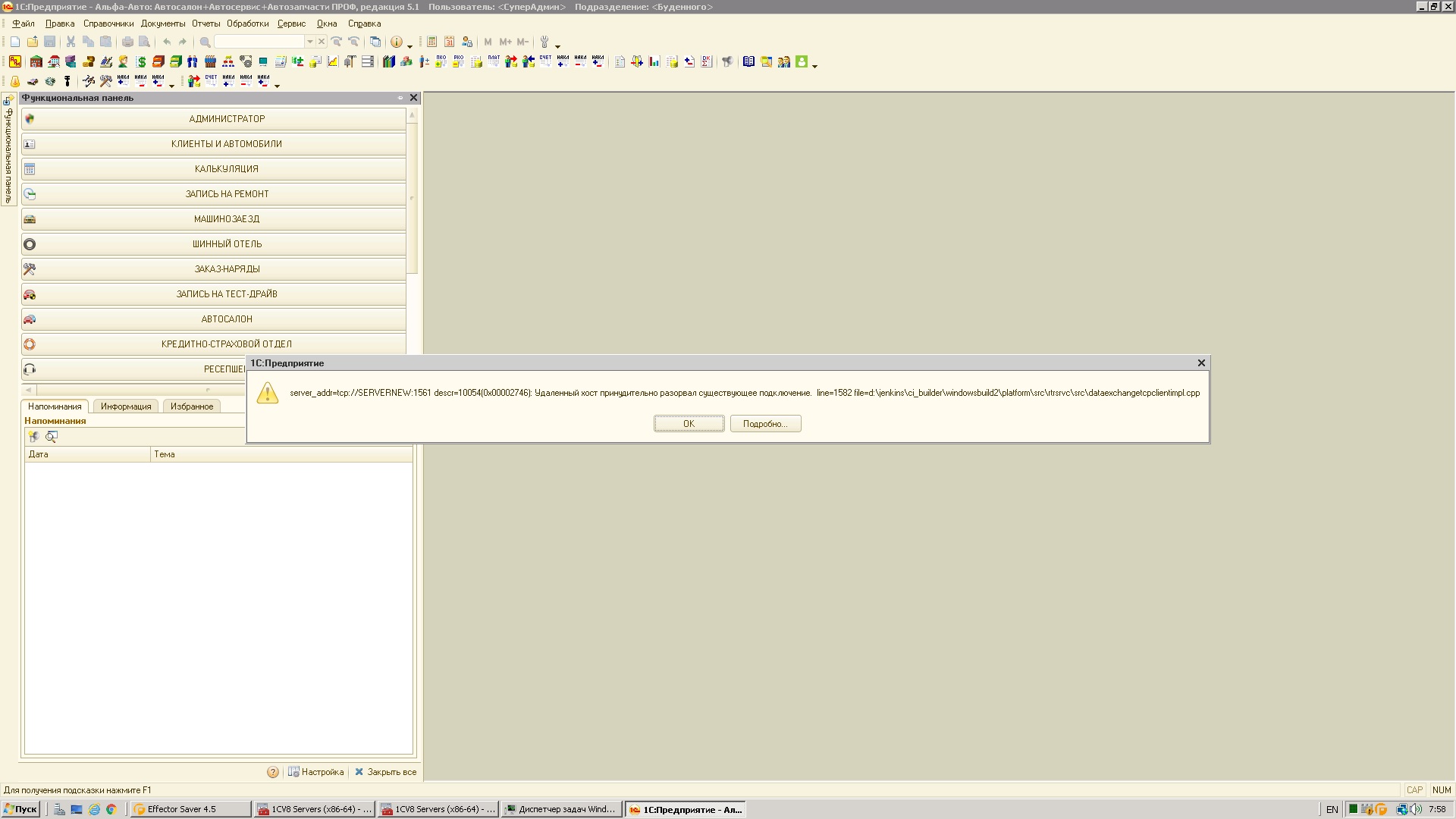1456x819 pixels.
Task: Open Справочники menu
Action: pos(108,24)
